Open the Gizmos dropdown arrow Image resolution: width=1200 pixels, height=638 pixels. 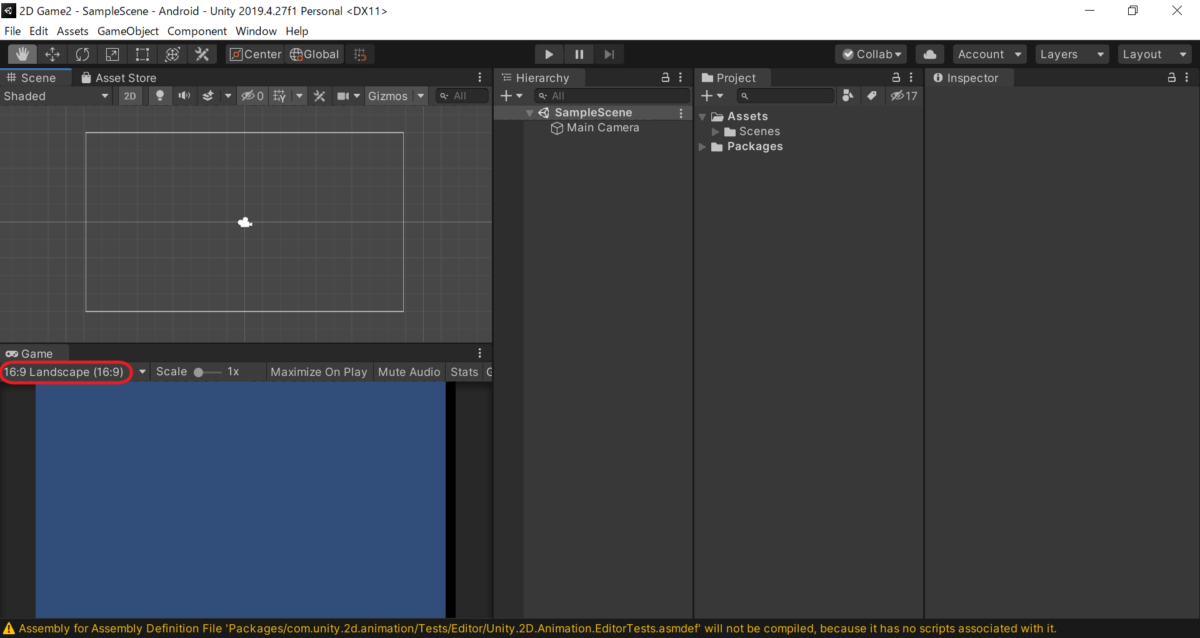421,96
